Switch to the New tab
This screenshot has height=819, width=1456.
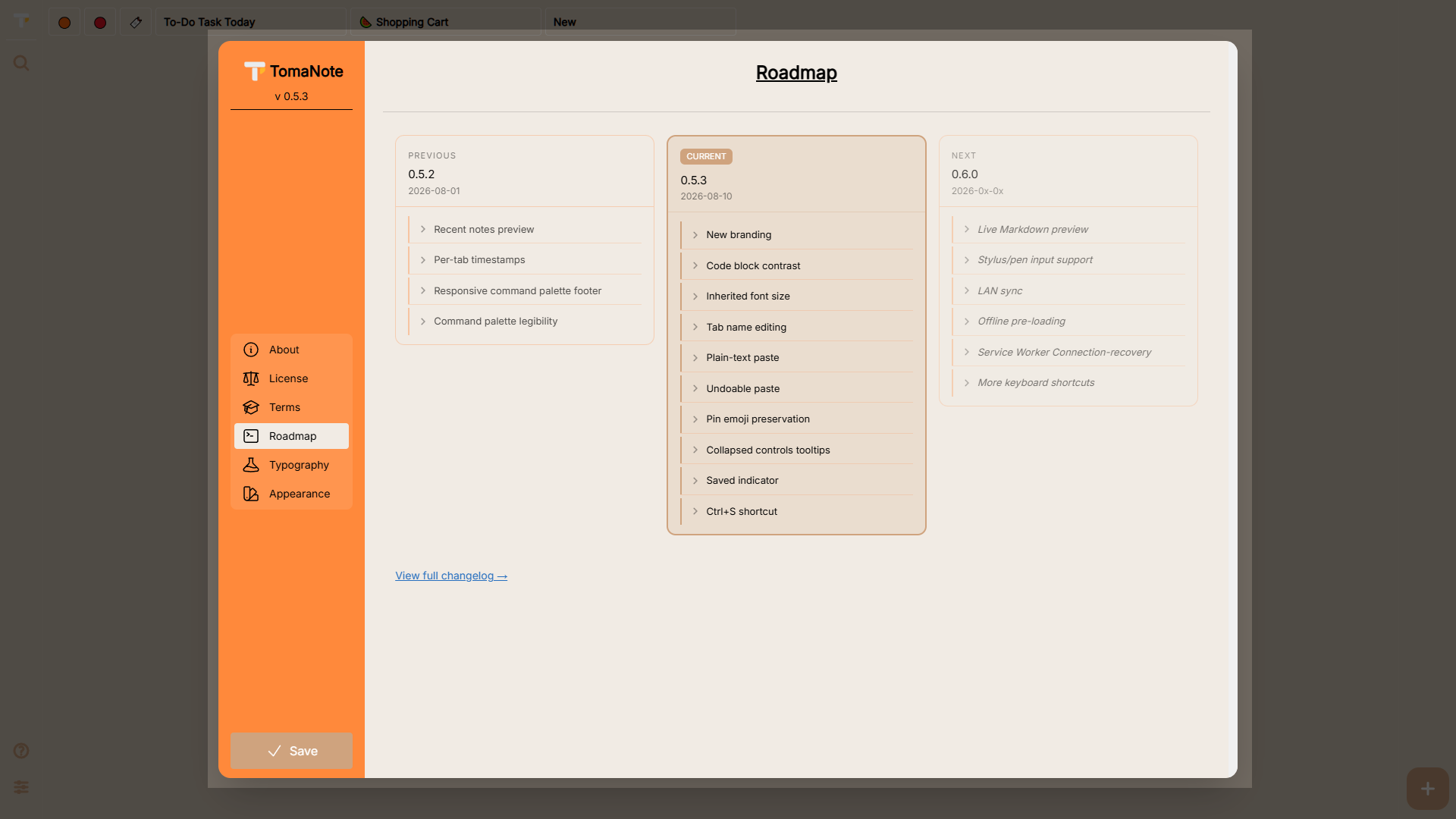[641, 22]
